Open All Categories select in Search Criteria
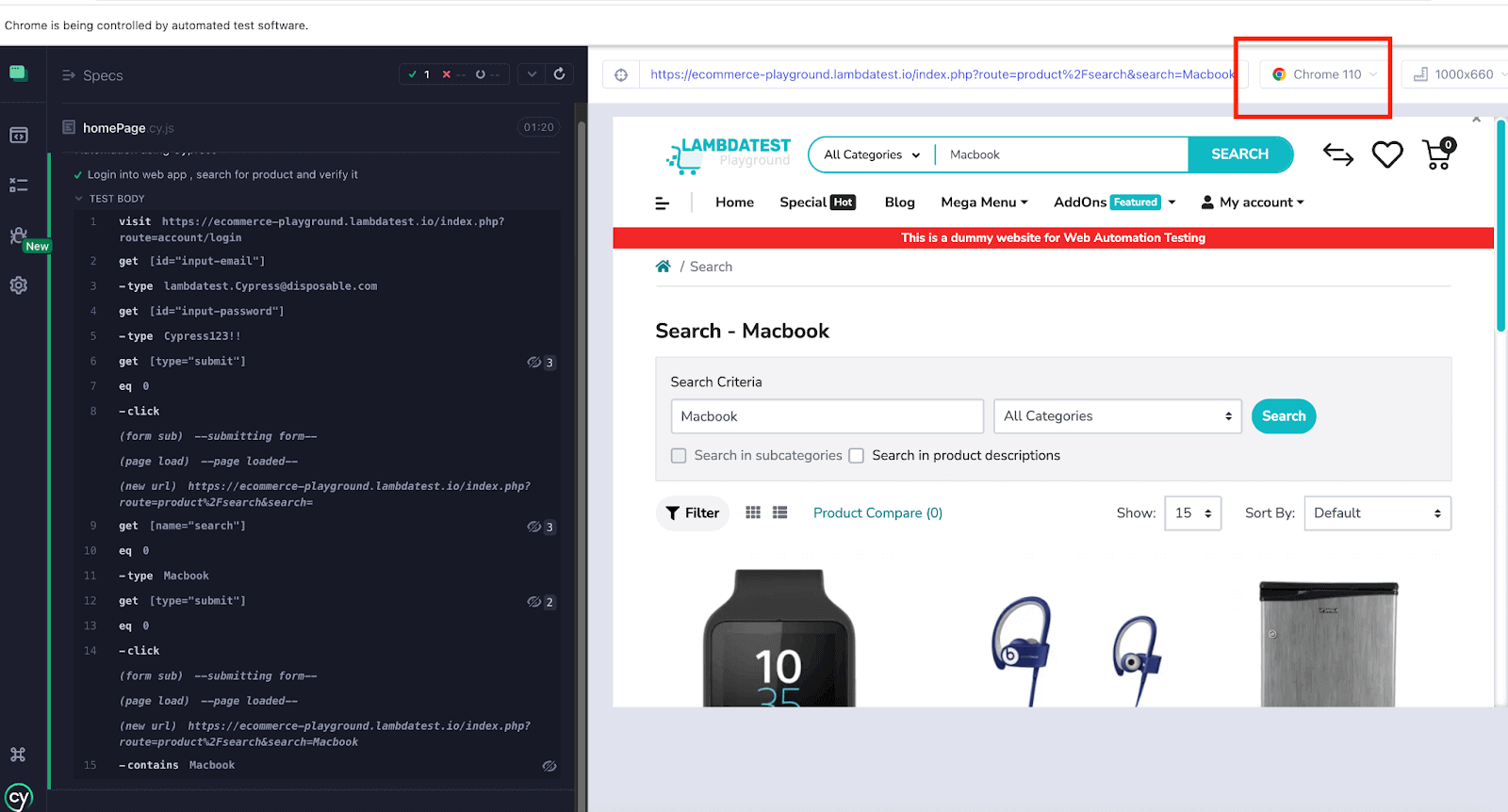This screenshot has height=812, width=1508. click(1117, 416)
